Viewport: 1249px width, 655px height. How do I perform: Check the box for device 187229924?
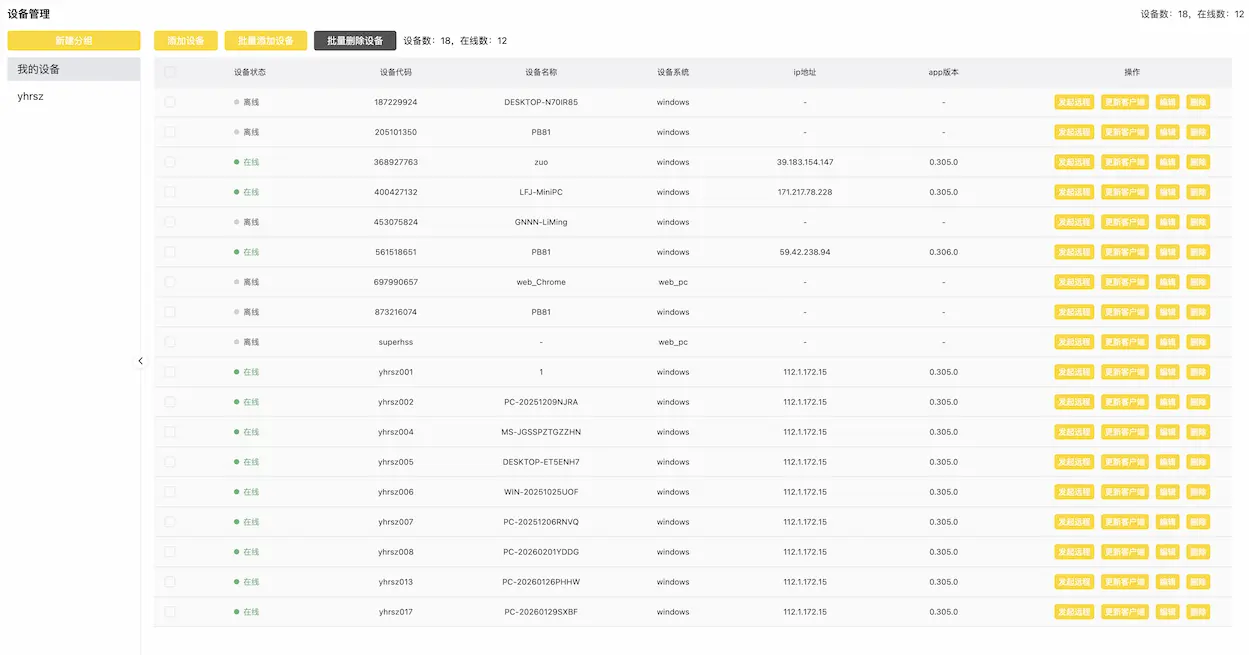170,102
